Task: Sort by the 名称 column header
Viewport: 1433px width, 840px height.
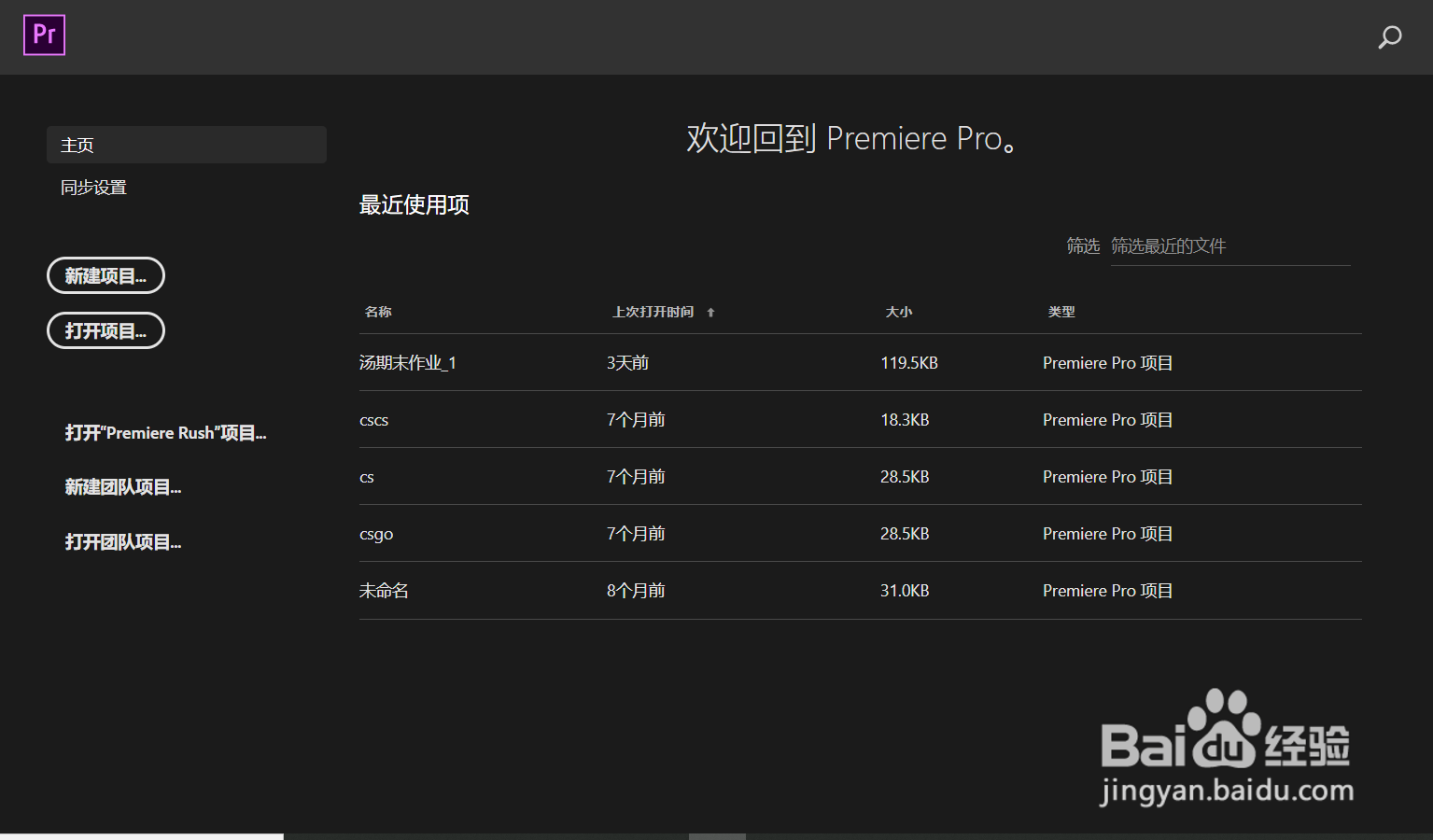Action: click(378, 312)
